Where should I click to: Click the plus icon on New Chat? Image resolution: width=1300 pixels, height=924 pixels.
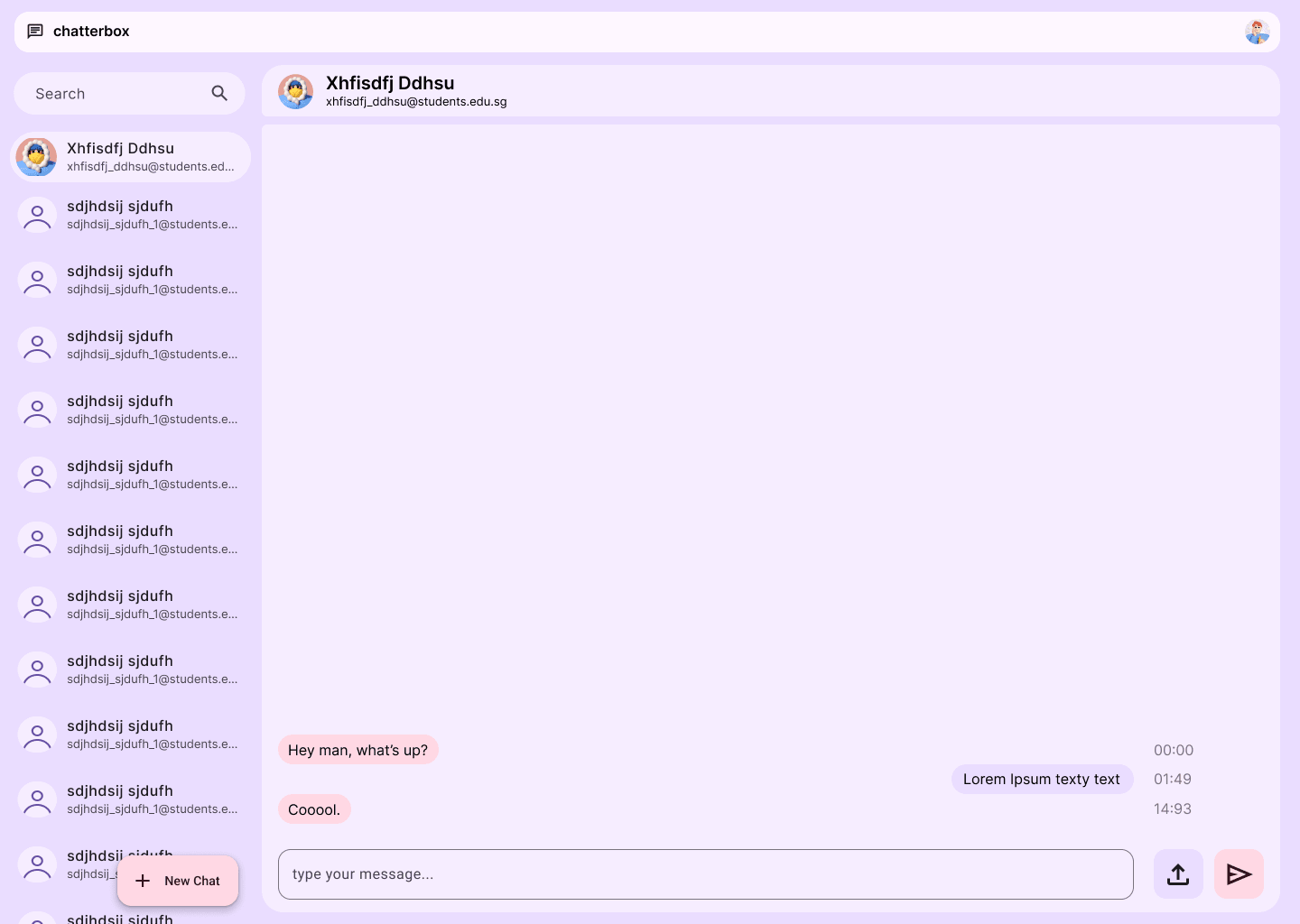143,881
